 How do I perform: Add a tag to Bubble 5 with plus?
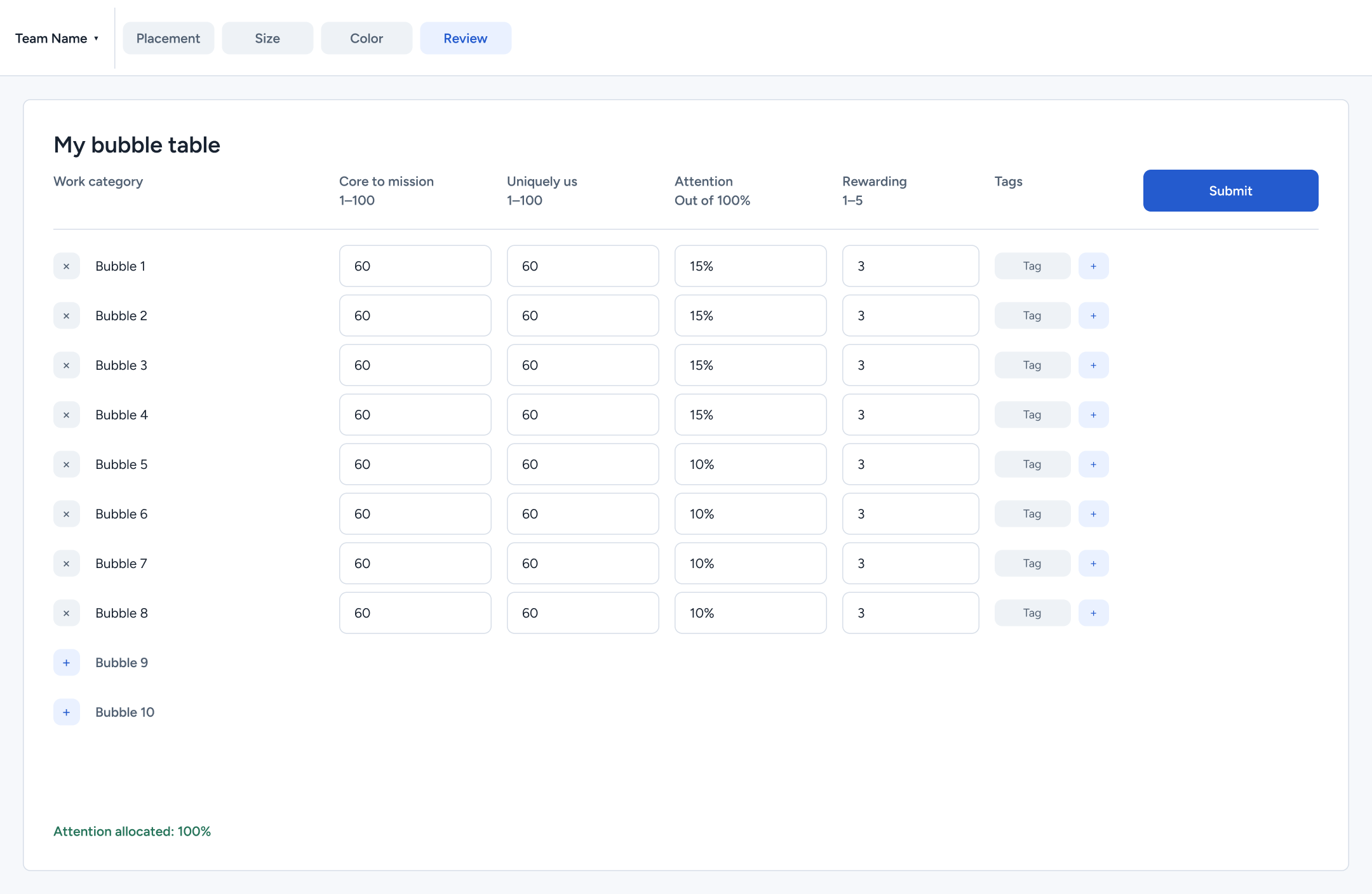[x=1094, y=464]
